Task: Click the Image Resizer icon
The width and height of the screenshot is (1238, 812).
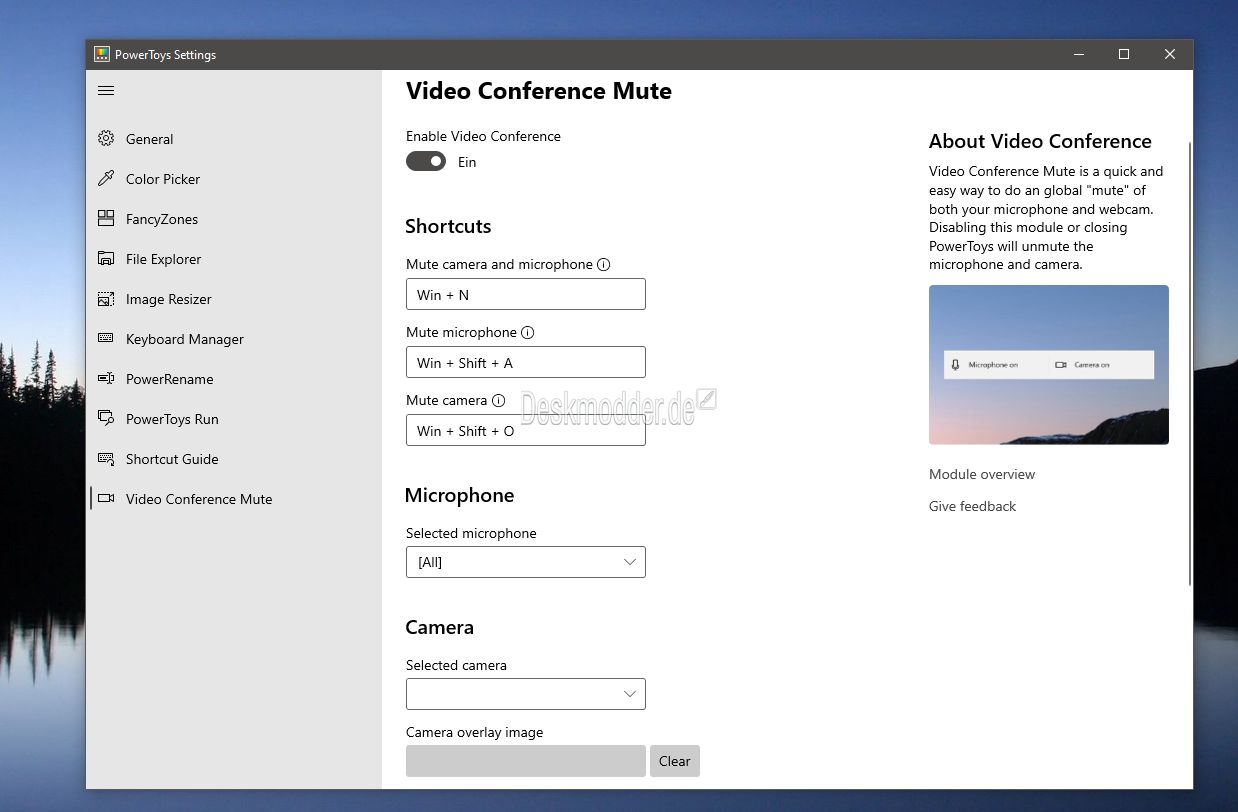Action: pyautogui.click(x=106, y=299)
